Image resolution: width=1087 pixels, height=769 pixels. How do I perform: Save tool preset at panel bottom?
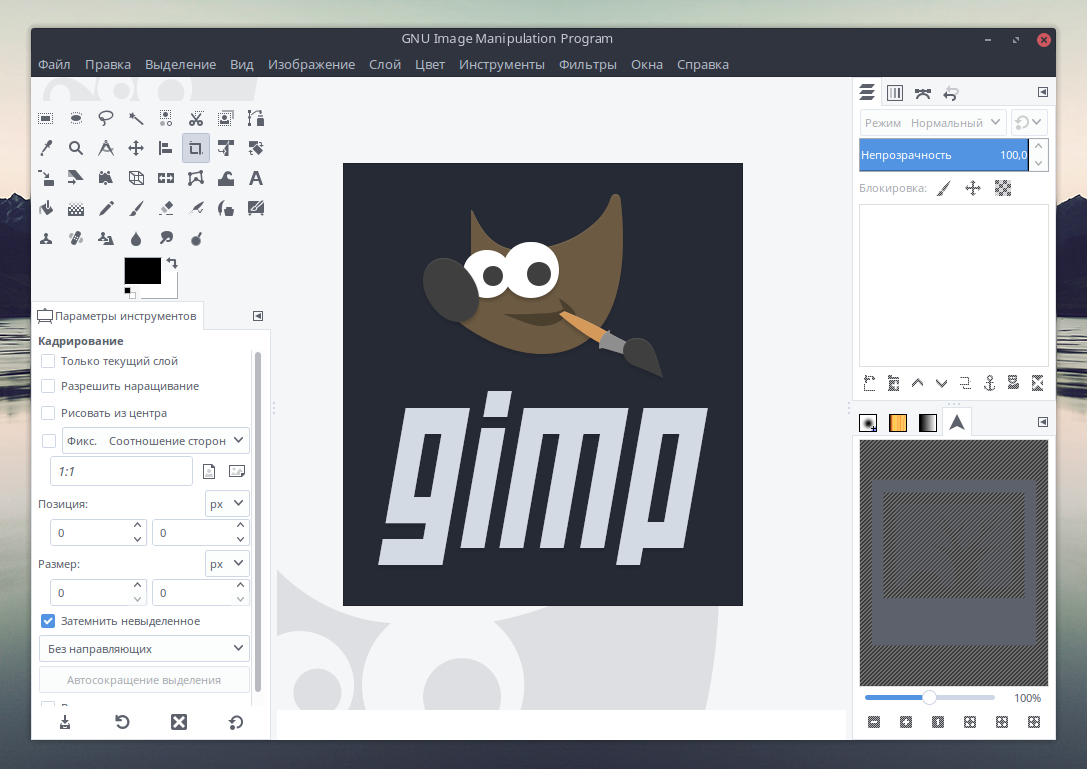64,723
